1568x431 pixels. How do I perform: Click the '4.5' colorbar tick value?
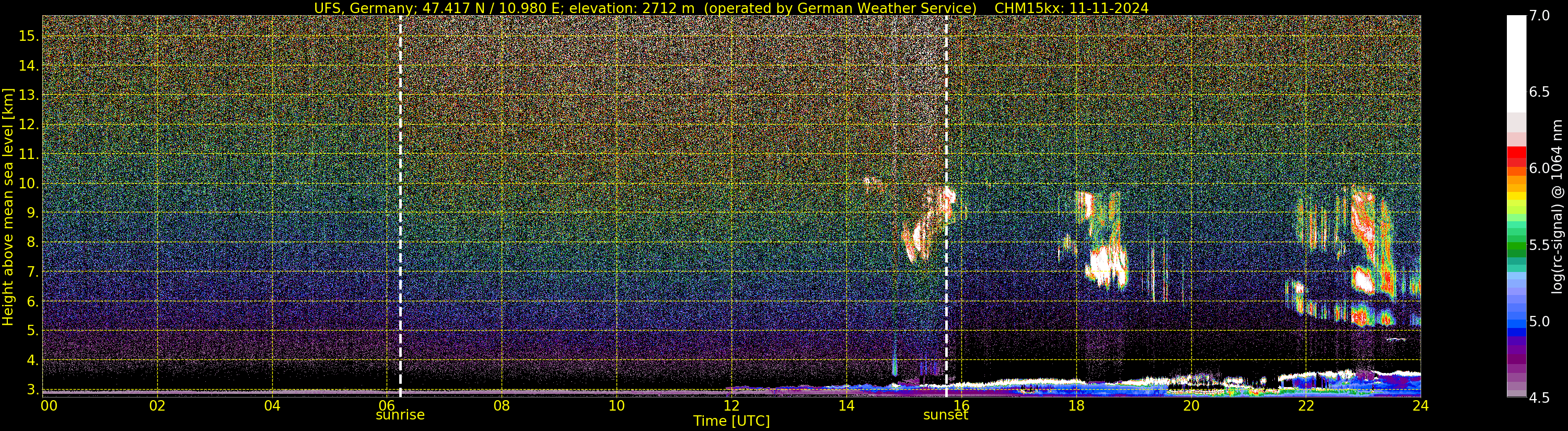[x=1539, y=398]
